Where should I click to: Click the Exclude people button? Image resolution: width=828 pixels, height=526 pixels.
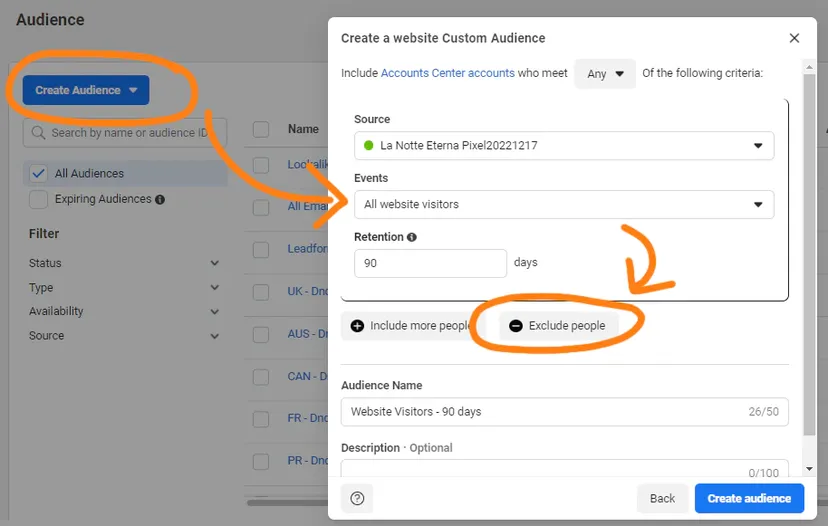558,326
